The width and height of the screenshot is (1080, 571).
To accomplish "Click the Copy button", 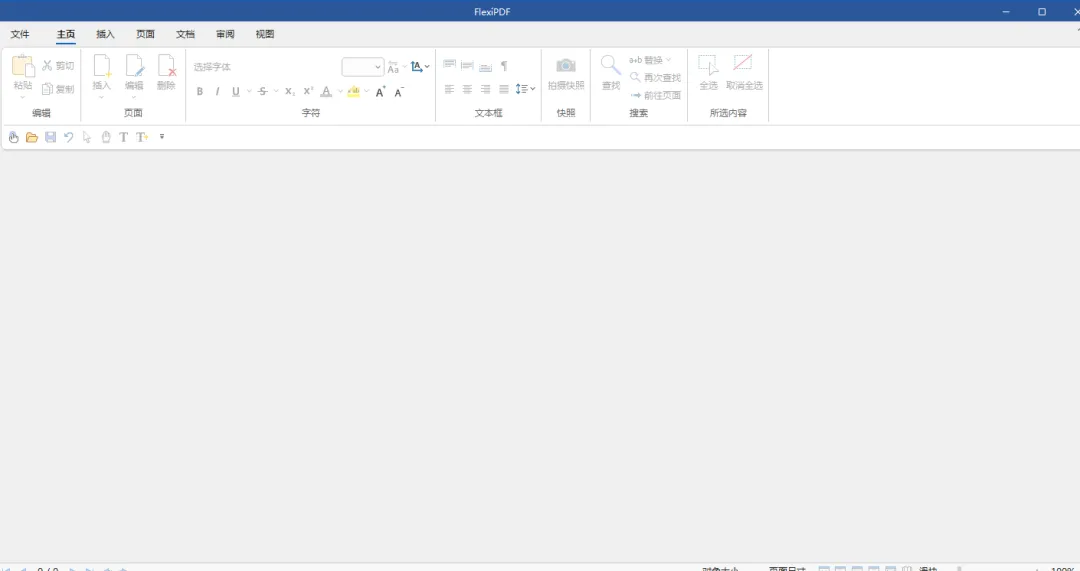I will (x=58, y=89).
